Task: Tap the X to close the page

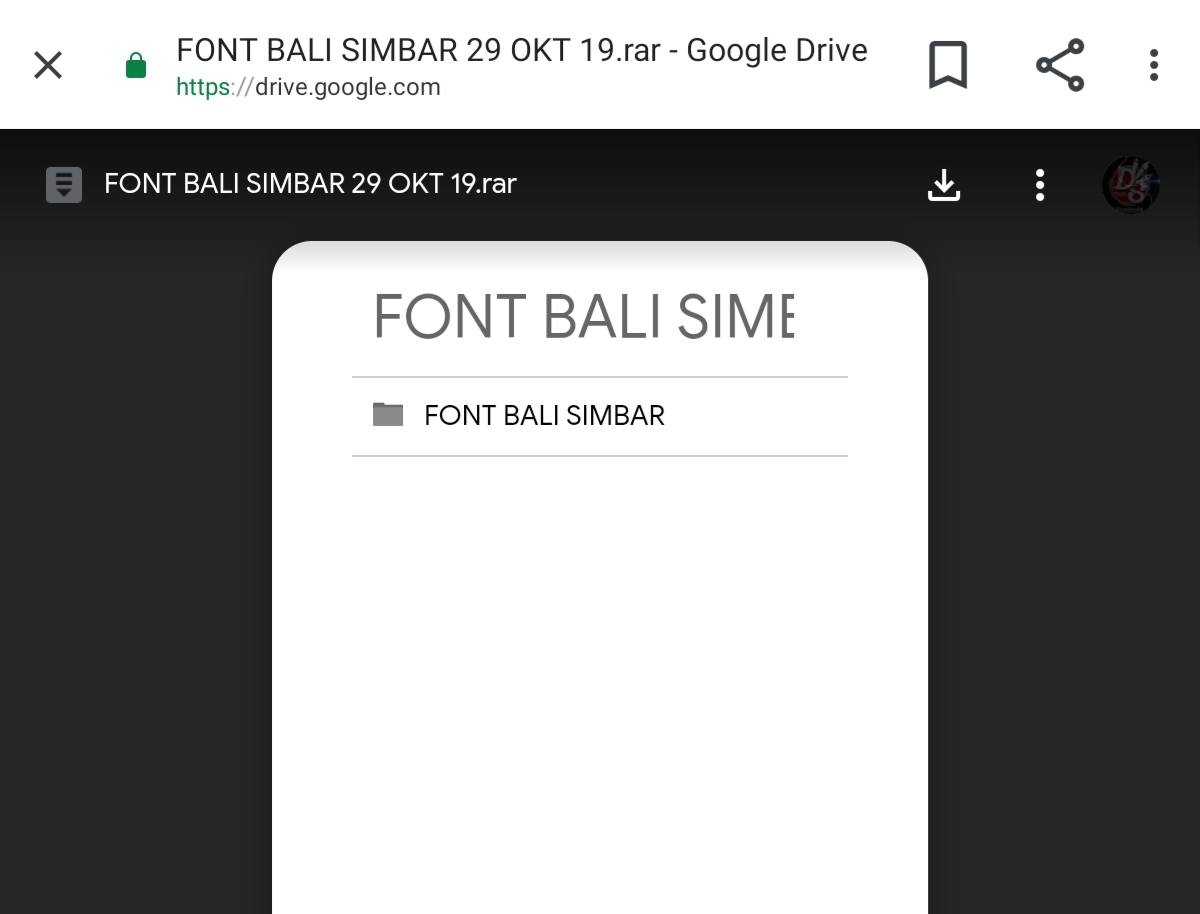Action: coord(47,64)
